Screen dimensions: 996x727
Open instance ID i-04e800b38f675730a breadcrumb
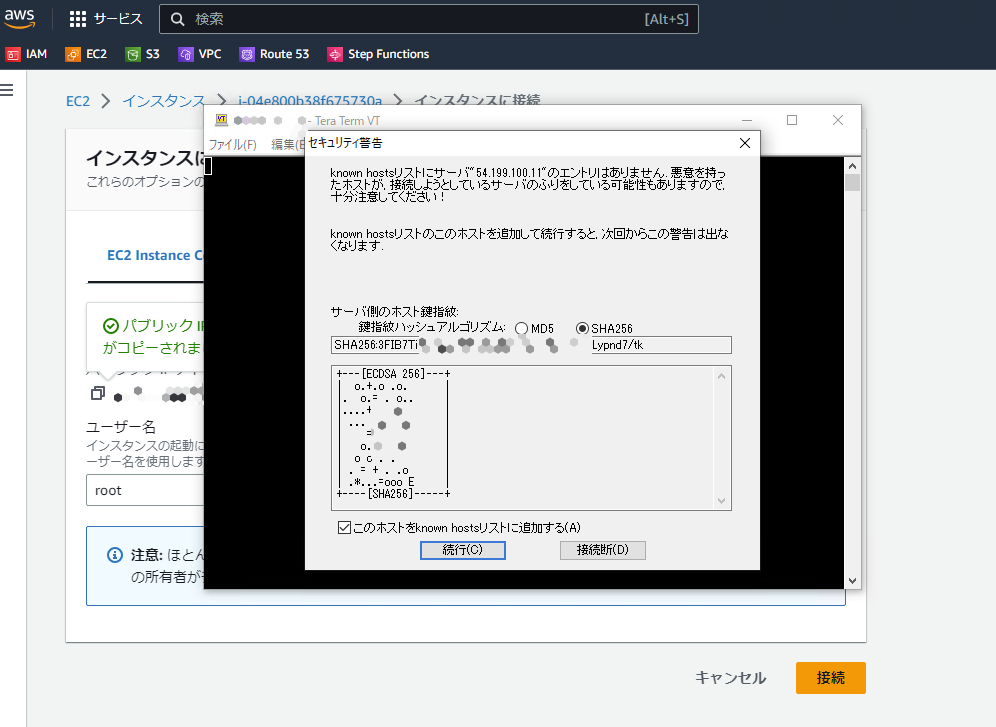pos(310,100)
